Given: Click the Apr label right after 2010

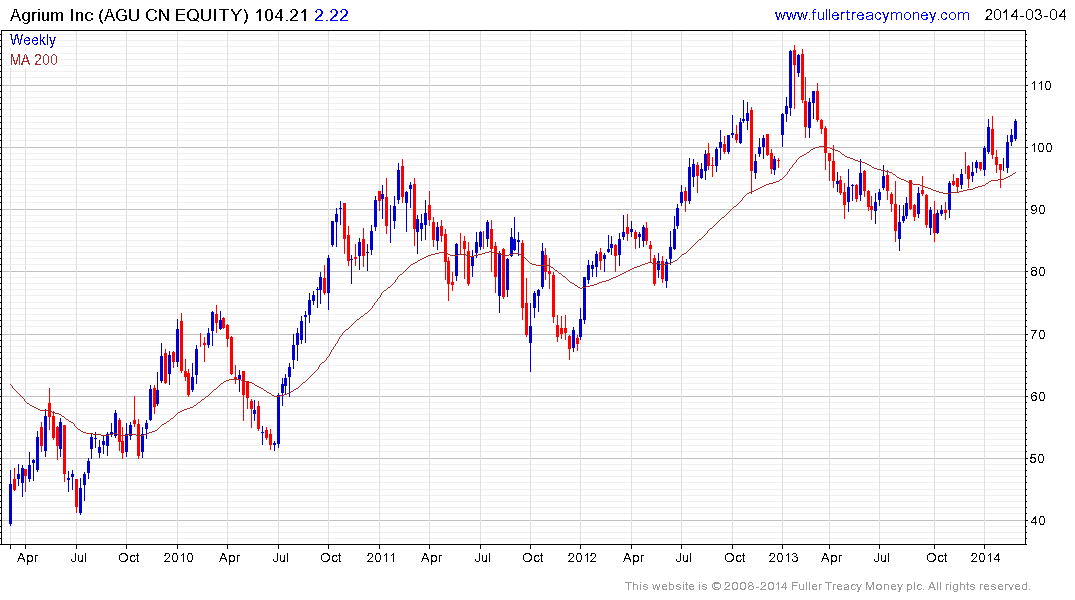Looking at the screenshot, I should click(229, 557).
